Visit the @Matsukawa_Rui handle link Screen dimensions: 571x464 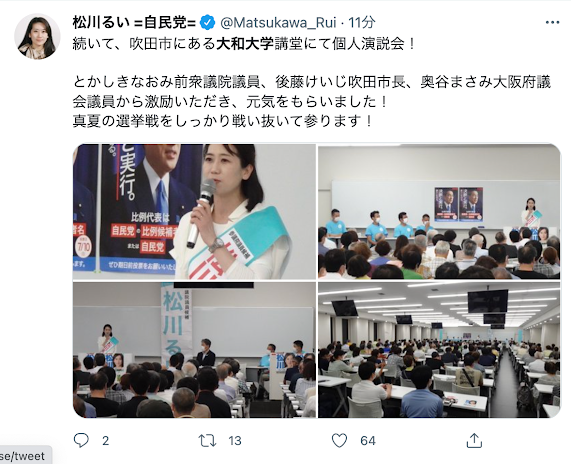pos(278,23)
